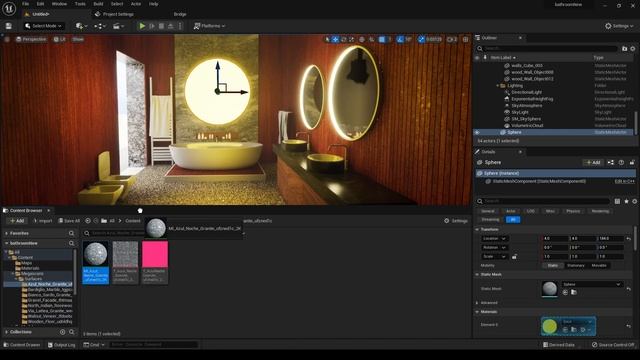Select the Rendering filter in Details
Image resolution: width=640 pixels, height=360 pixels.
[600, 211]
